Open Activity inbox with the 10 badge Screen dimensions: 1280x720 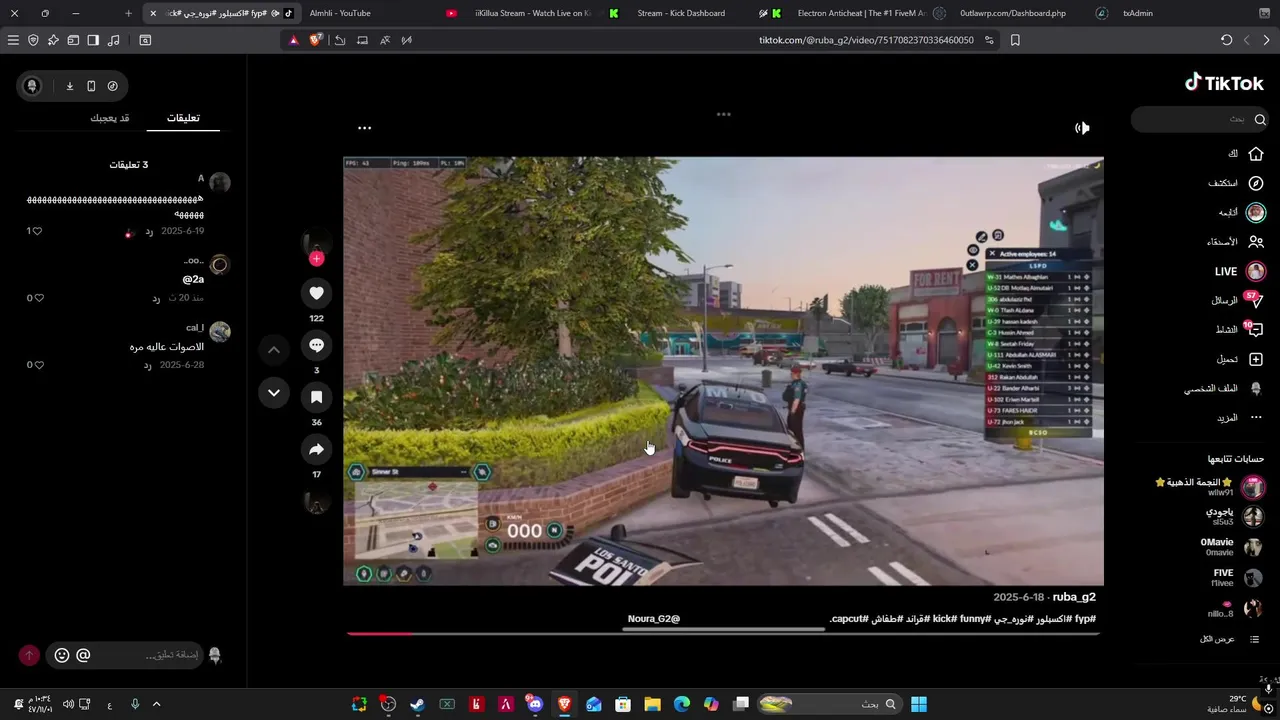point(1238,329)
